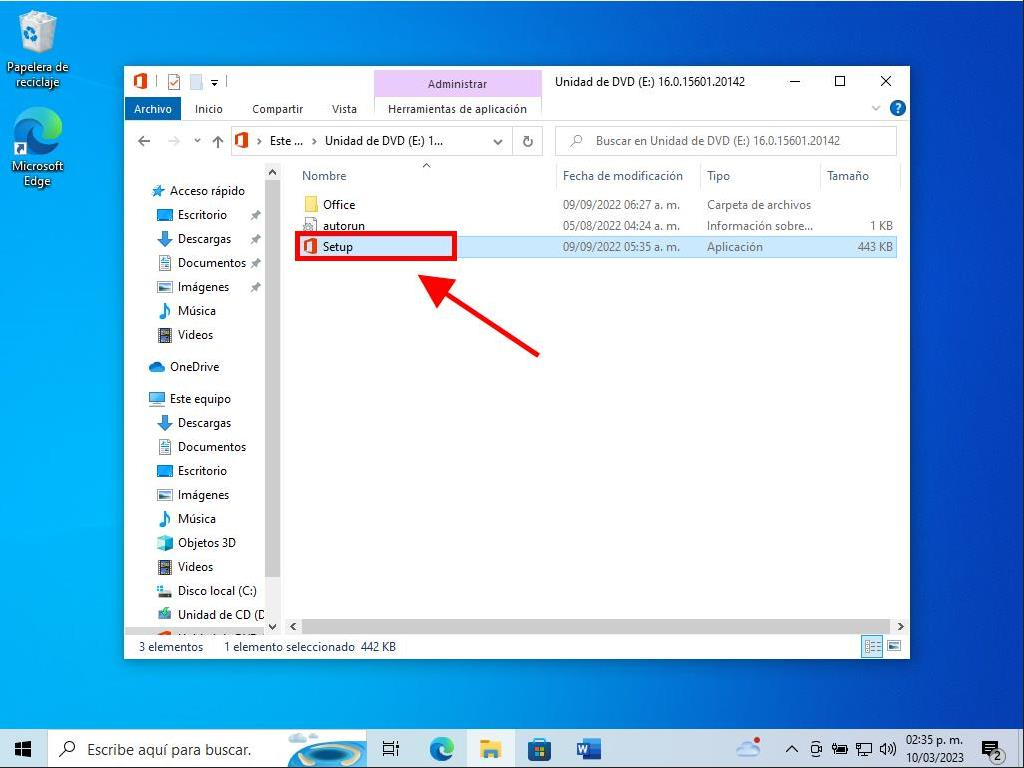Click the Properties icon in quick access toolbar
The height and width of the screenshot is (768, 1024).
174,82
